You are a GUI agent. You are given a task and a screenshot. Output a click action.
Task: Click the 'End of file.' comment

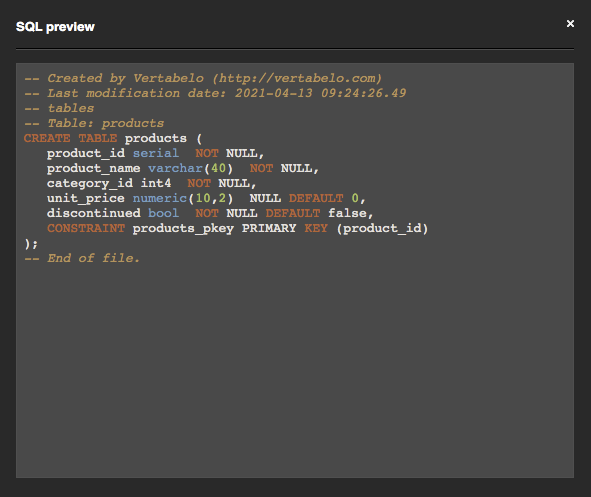pyautogui.click(x=82, y=258)
